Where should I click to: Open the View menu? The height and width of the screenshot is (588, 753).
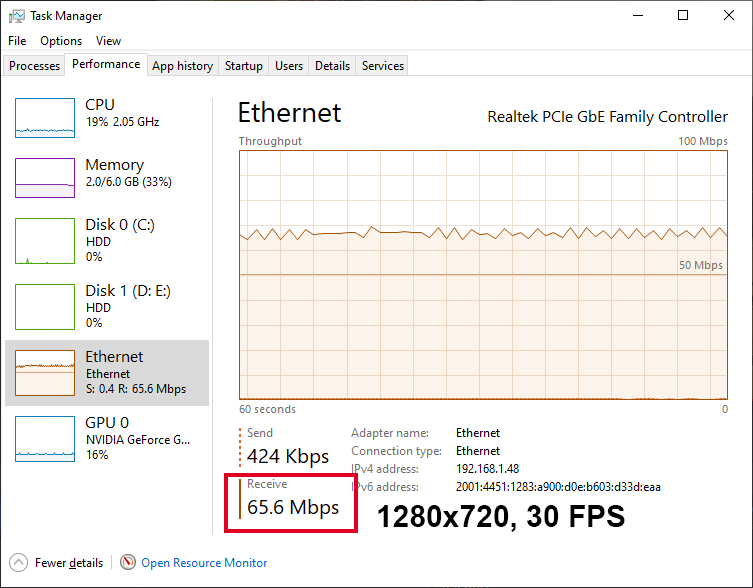(108, 41)
